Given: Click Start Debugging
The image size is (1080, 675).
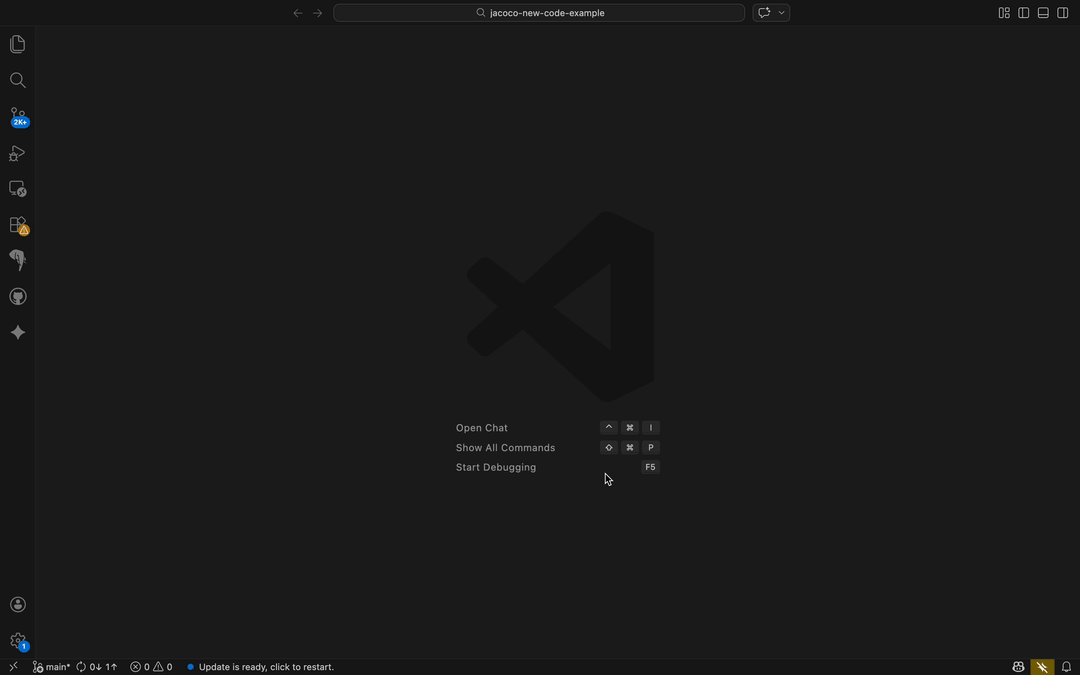Looking at the screenshot, I should [x=495, y=467].
